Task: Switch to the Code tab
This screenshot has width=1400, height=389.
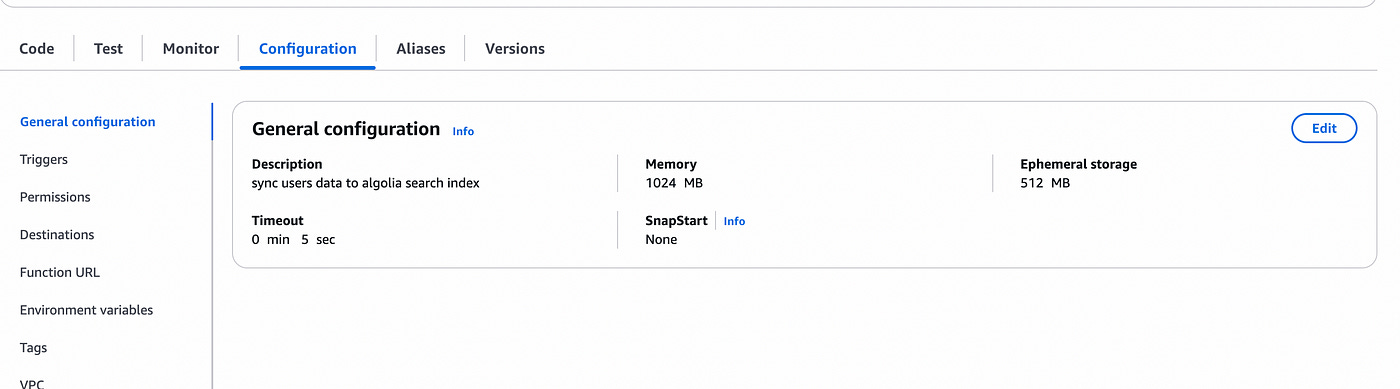Action: pyautogui.click(x=37, y=48)
